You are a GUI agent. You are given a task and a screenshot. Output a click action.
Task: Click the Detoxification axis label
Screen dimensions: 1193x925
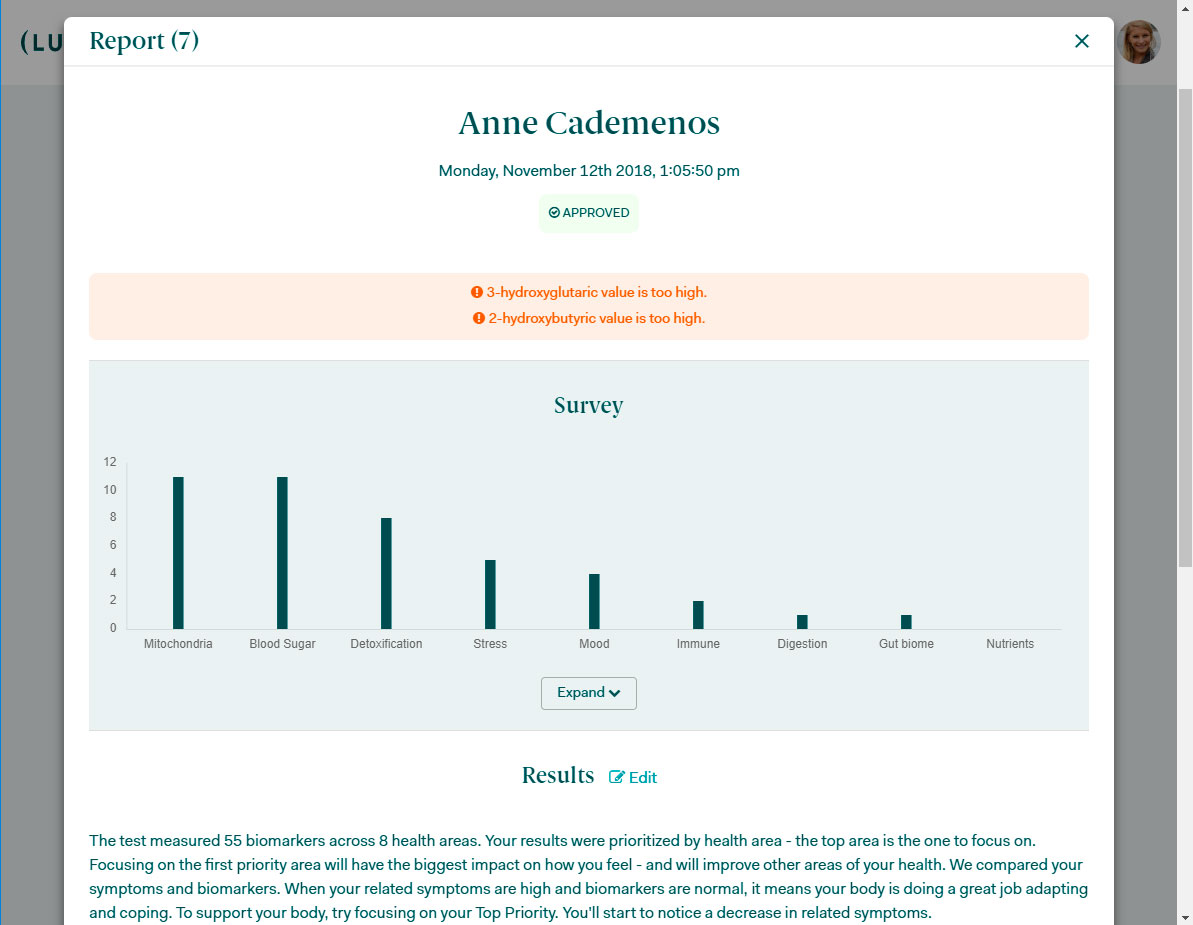387,644
